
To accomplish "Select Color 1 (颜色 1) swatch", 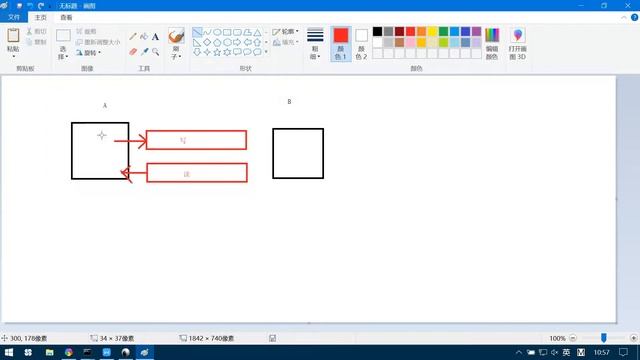I will coord(341,44).
